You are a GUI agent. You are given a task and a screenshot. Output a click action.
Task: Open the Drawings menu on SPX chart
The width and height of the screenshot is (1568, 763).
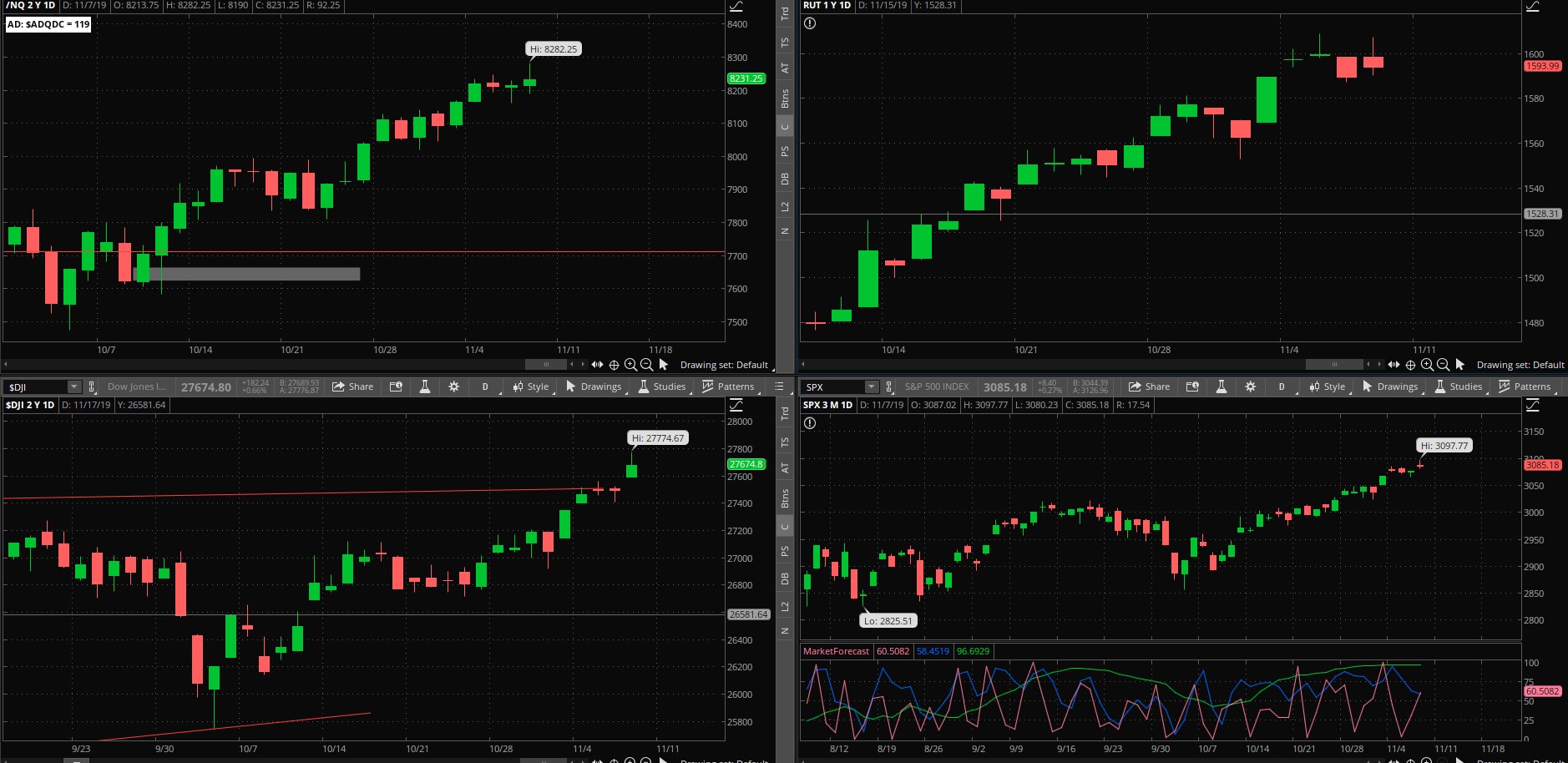coord(1390,387)
